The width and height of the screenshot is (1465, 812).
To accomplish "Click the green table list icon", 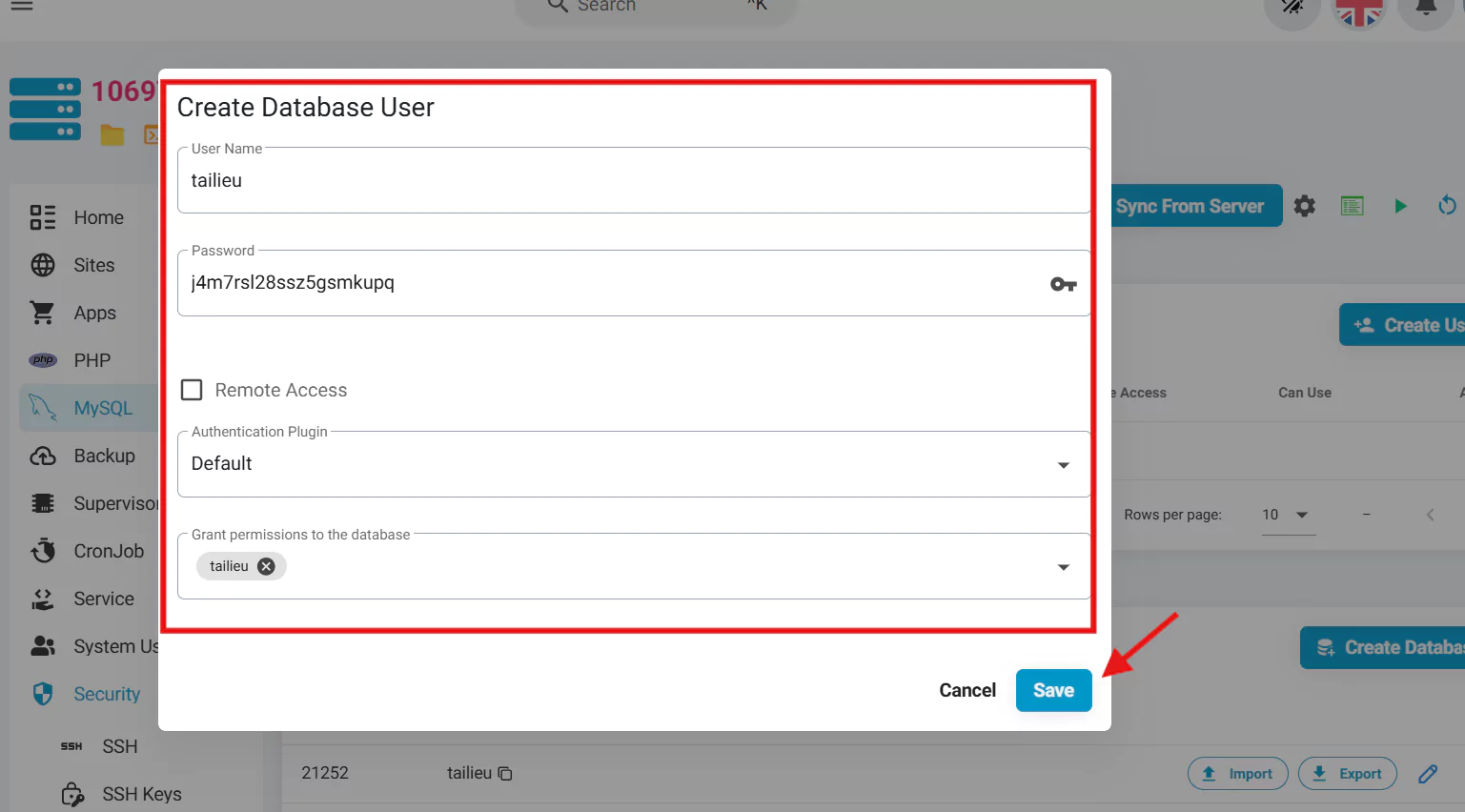I will click(x=1352, y=206).
